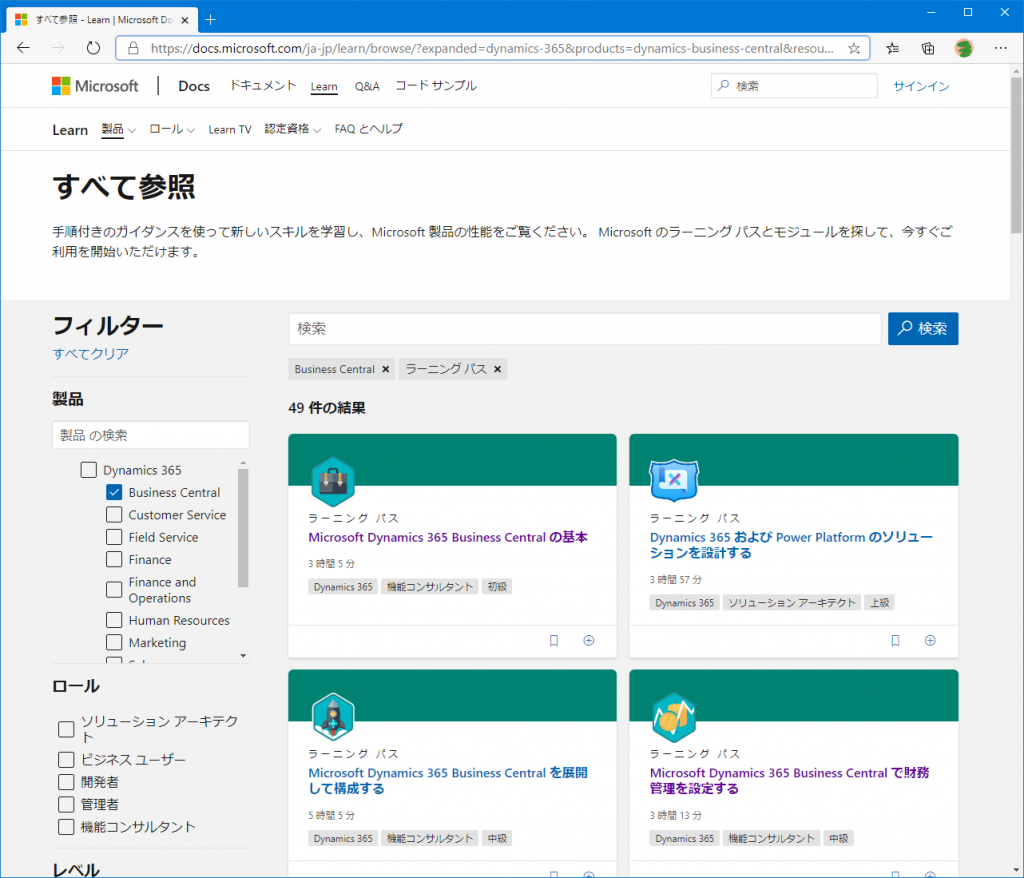Screen dimensions: 1024x878
Task: Expand the ロール navigation dropdown
Action: [x=172, y=129]
